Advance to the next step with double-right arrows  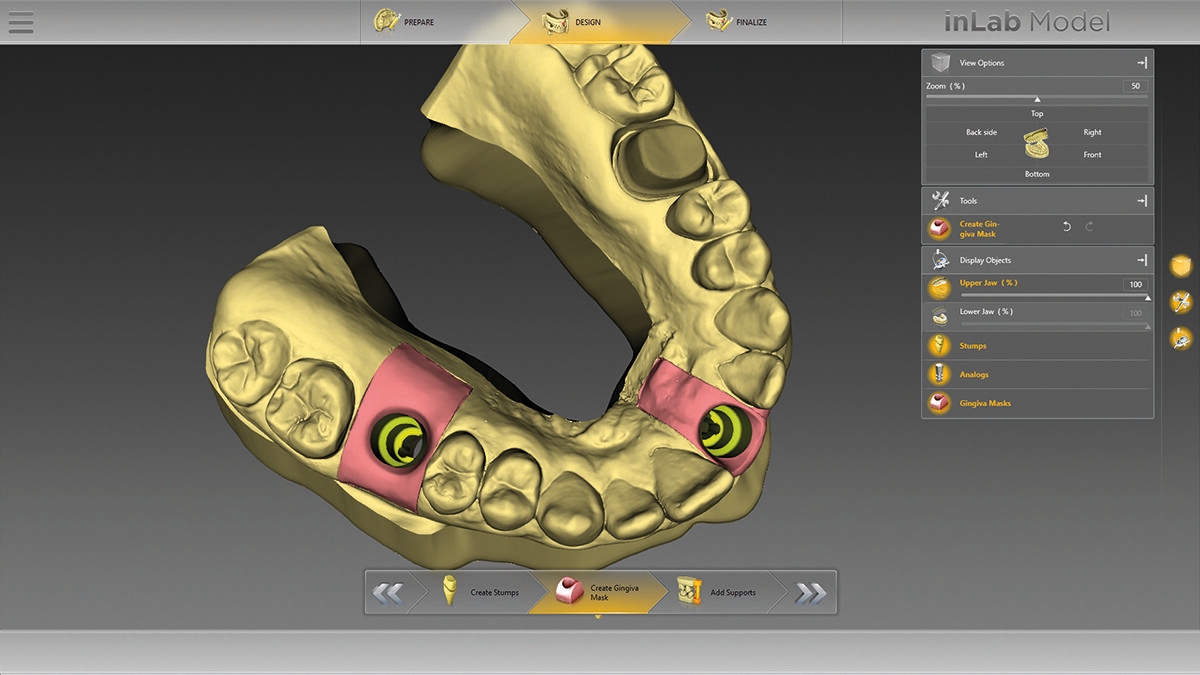click(810, 593)
